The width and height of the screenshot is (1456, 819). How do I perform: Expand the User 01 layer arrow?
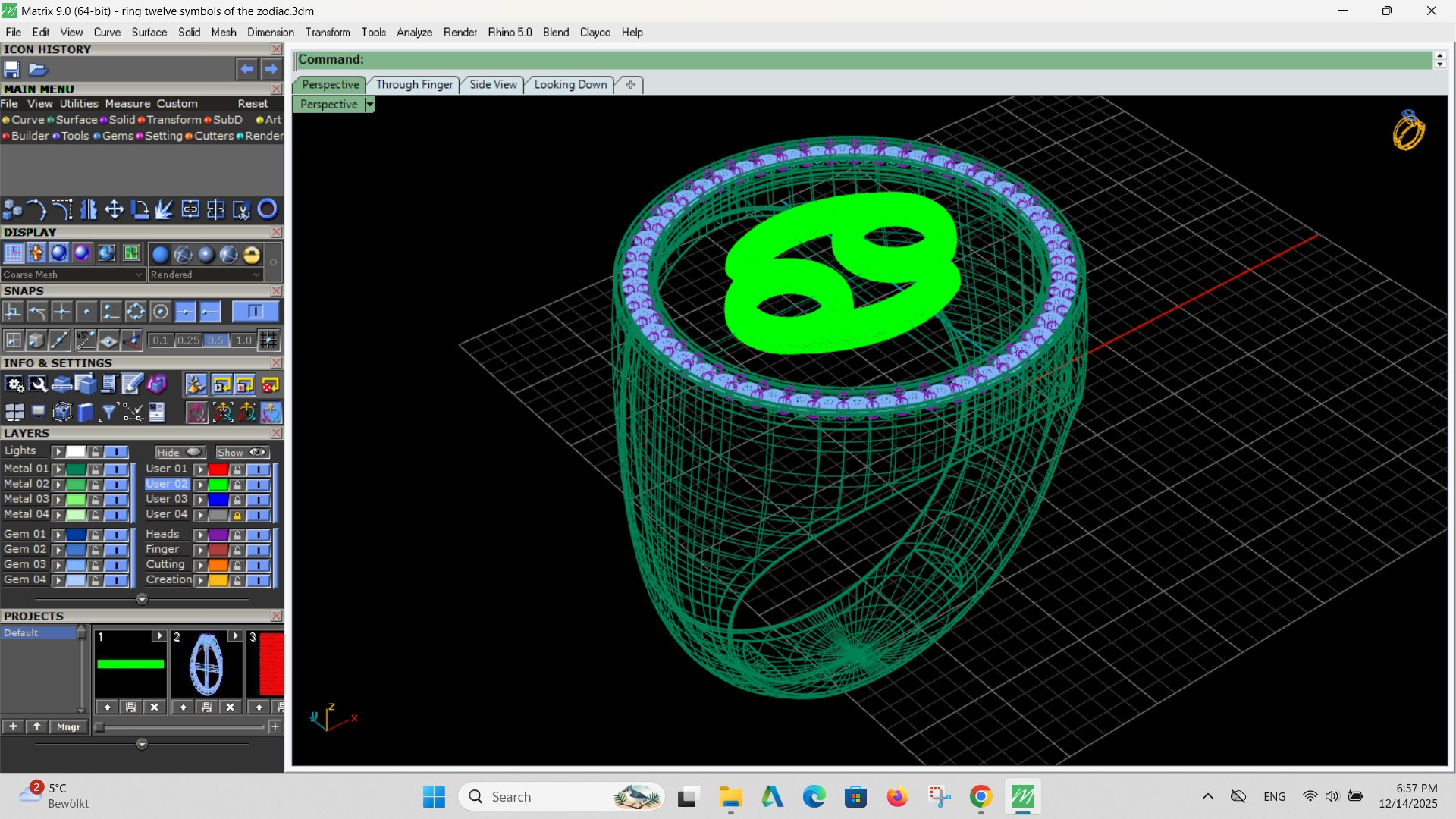coord(200,469)
